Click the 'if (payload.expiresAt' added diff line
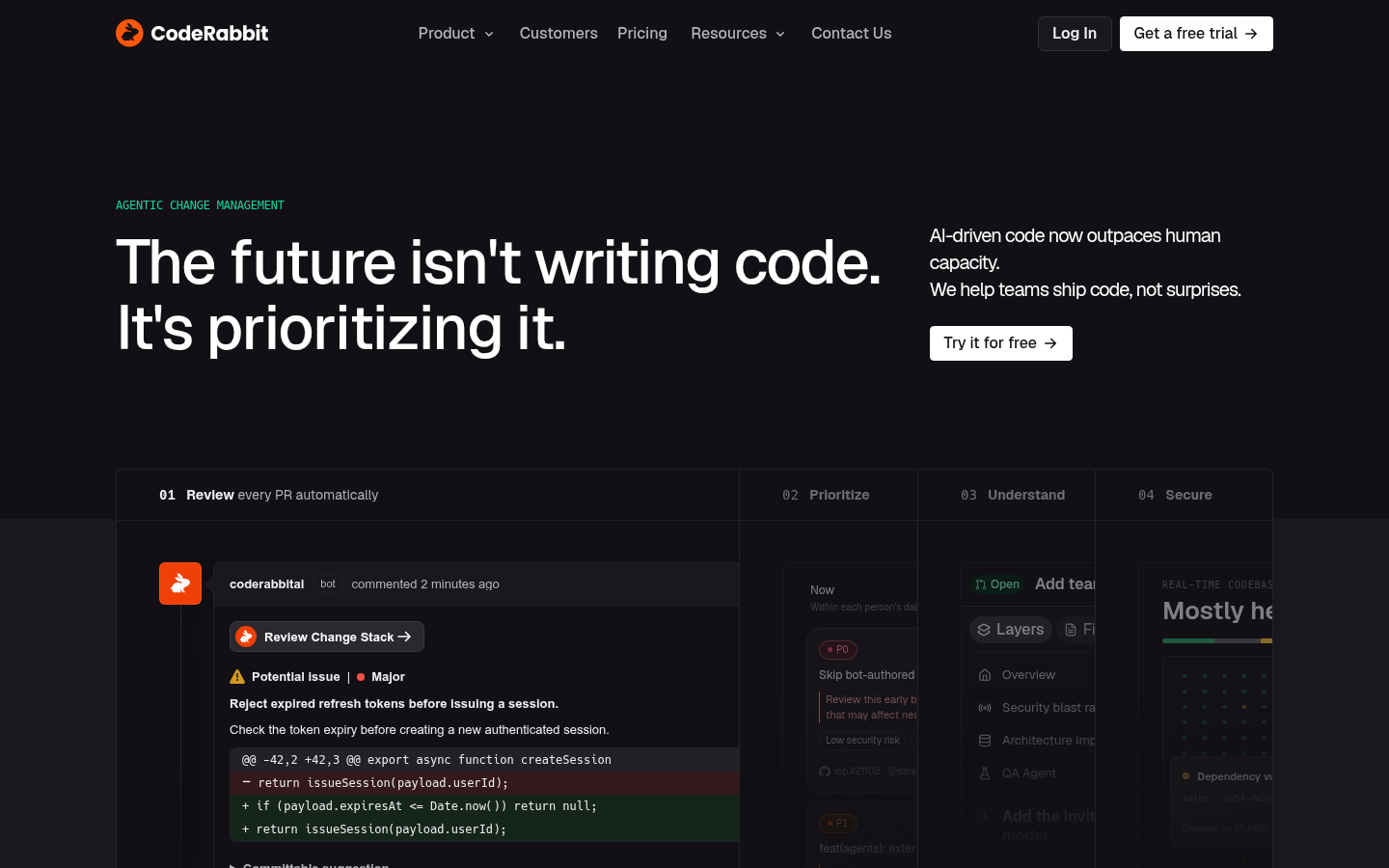 point(484,805)
